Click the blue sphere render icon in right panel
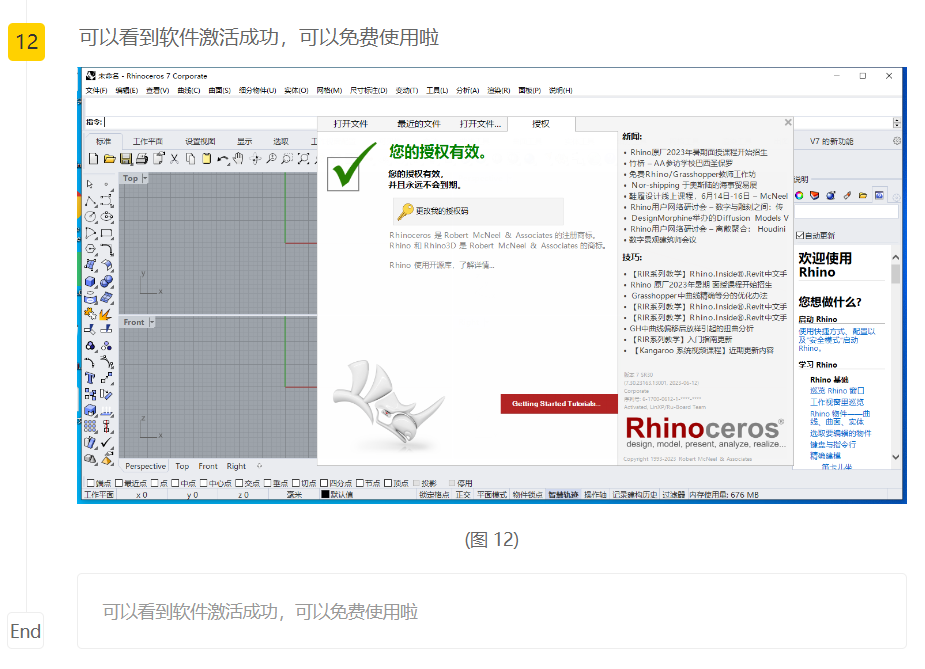Viewport: 925px width, 669px height. 831,195
